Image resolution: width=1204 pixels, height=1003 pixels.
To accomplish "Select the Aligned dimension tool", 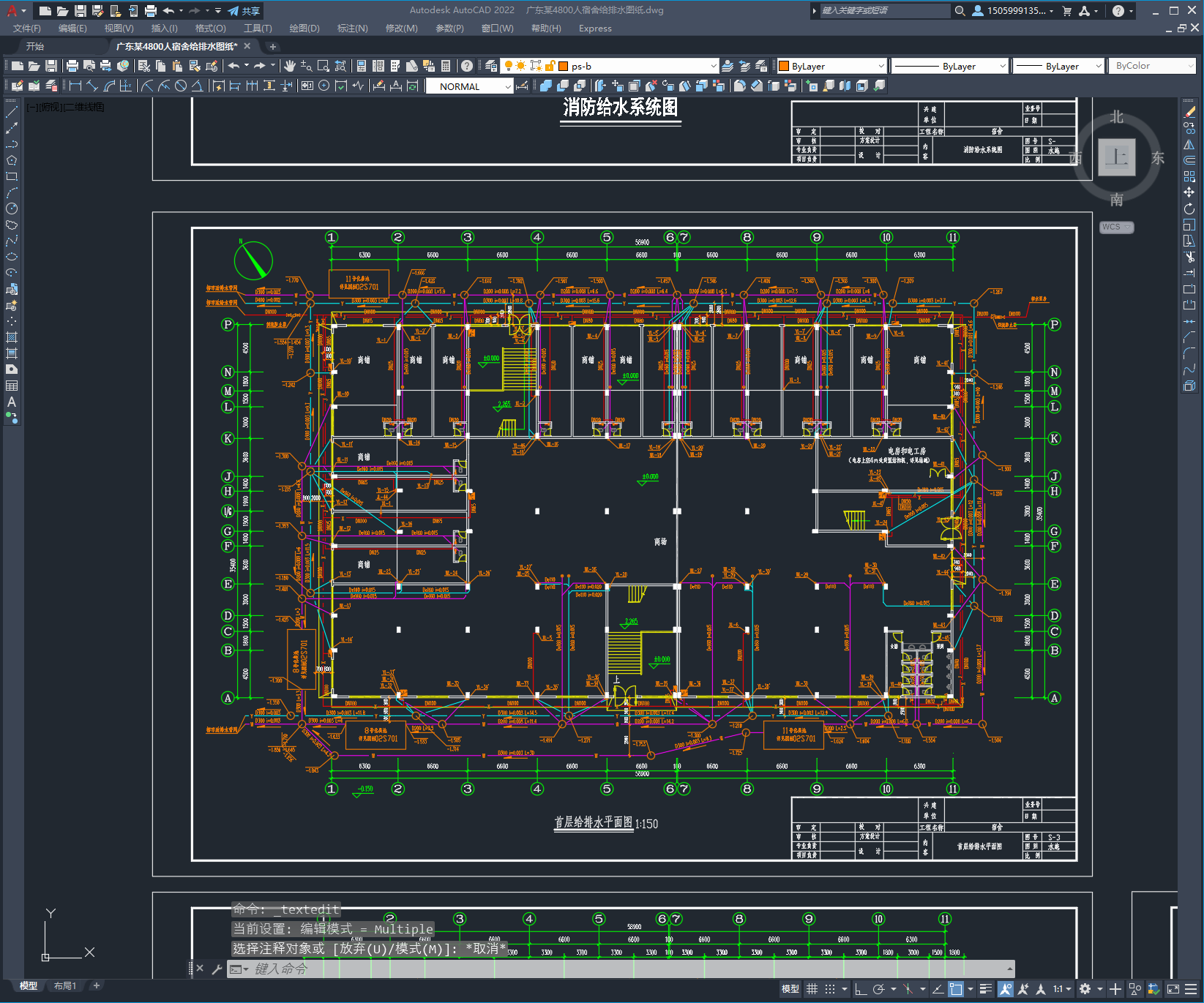I will click(91, 86).
